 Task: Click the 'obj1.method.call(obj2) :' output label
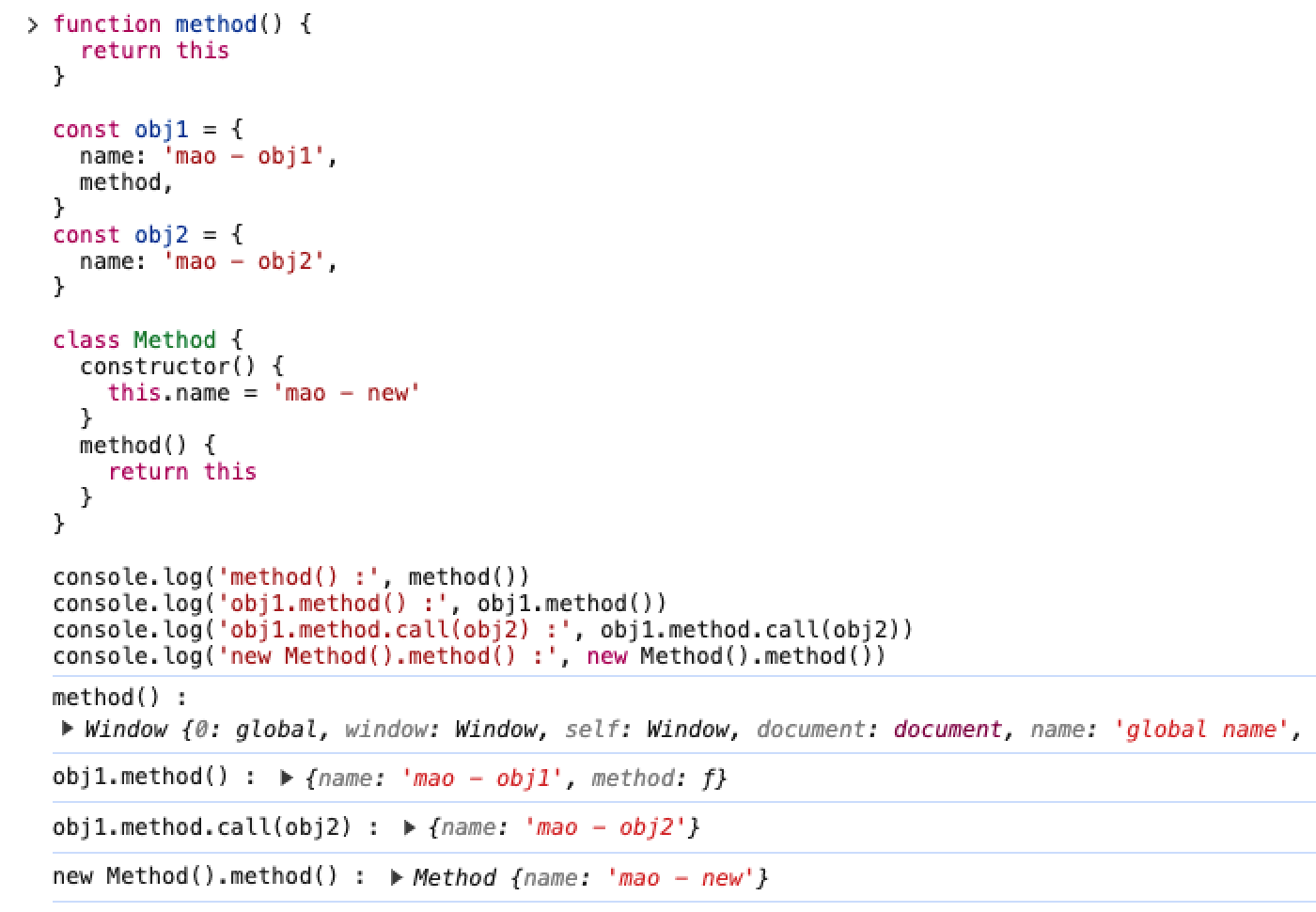[216, 827]
